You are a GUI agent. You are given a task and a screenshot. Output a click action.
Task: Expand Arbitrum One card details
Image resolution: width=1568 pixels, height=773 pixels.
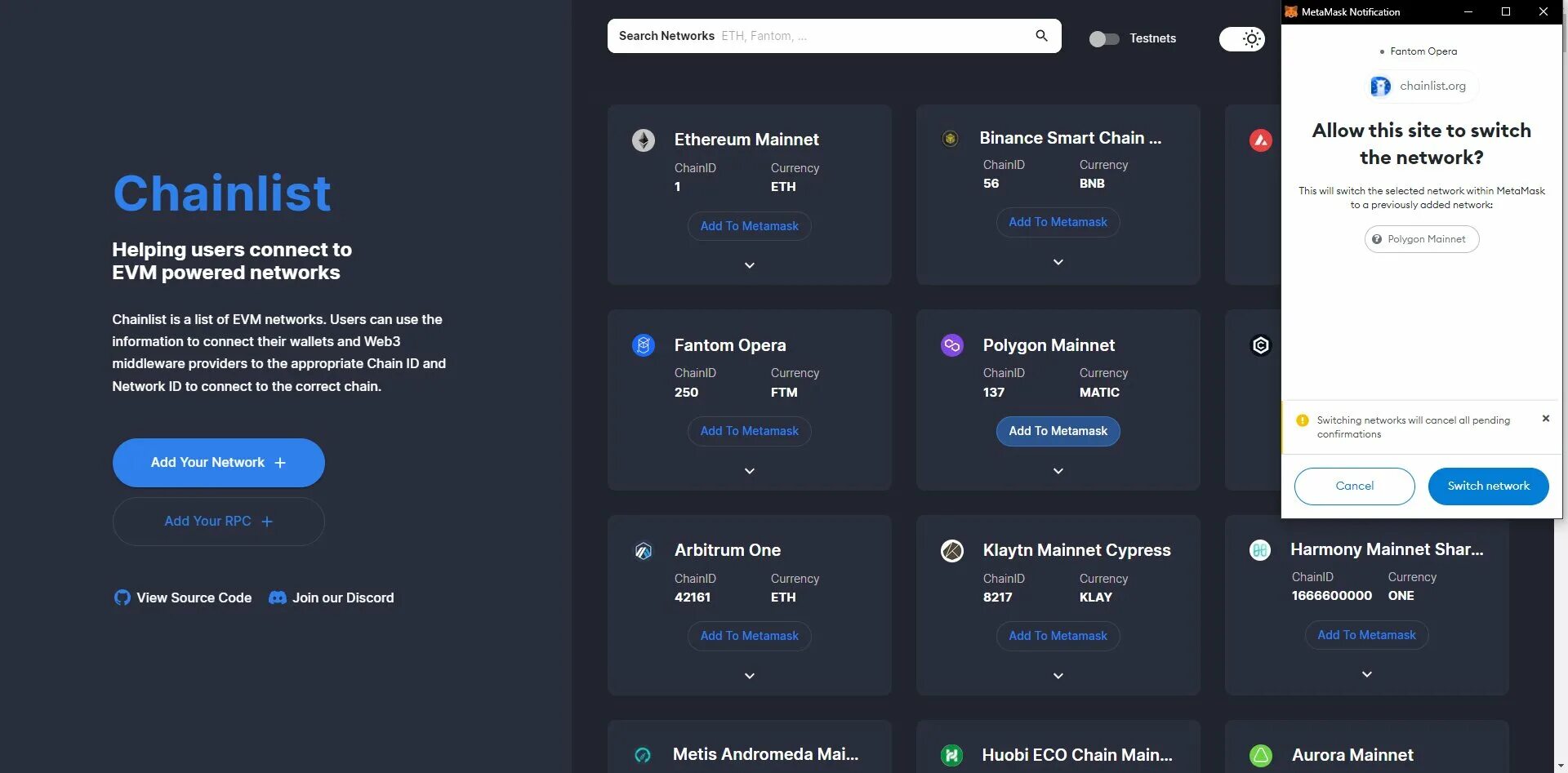pos(750,676)
